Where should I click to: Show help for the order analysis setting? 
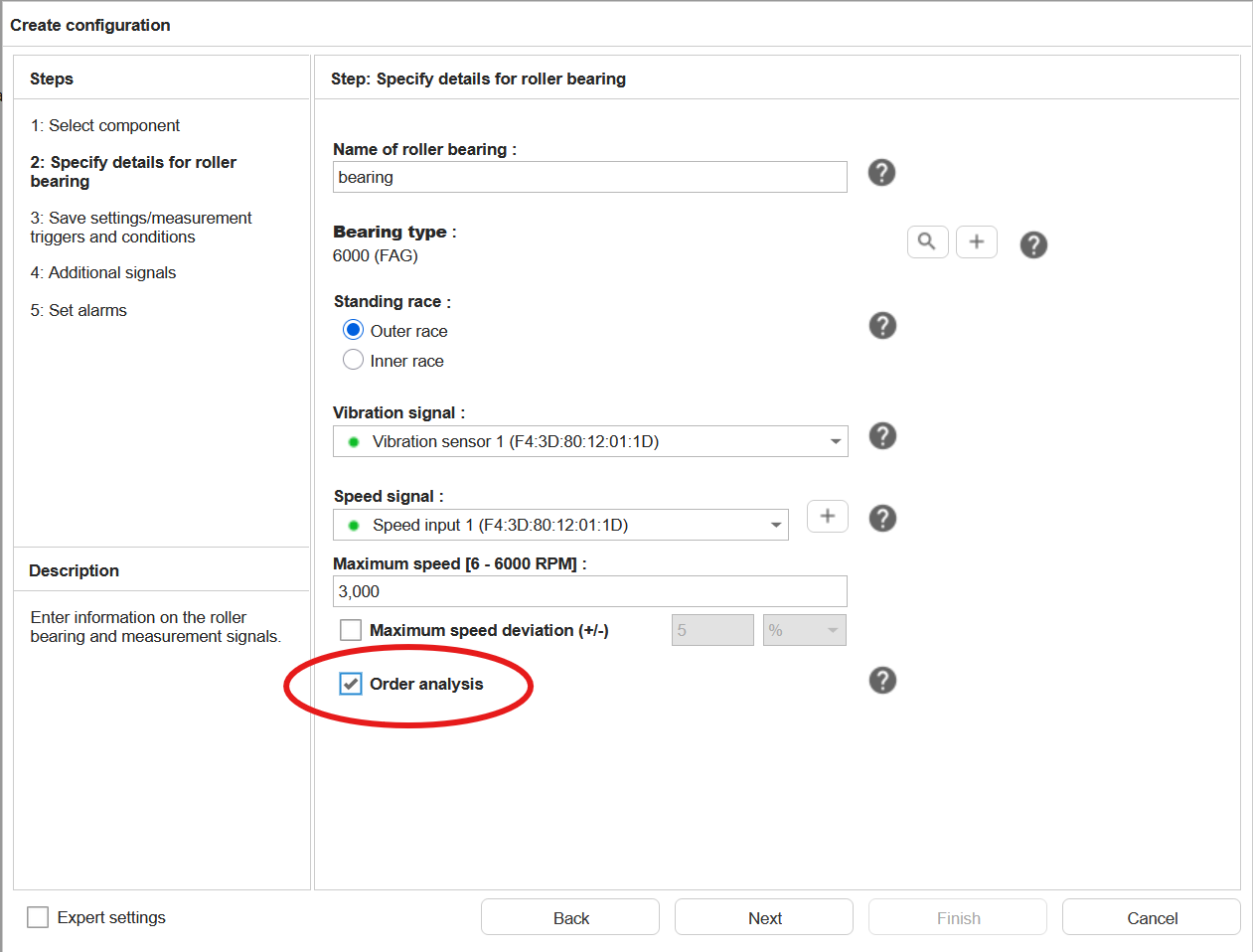(881, 680)
